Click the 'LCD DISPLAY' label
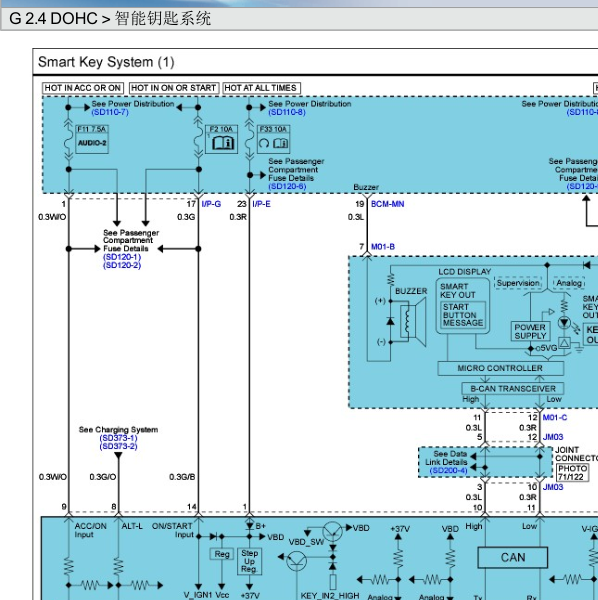Viewport: 598px width, 600px height. coord(464,272)
